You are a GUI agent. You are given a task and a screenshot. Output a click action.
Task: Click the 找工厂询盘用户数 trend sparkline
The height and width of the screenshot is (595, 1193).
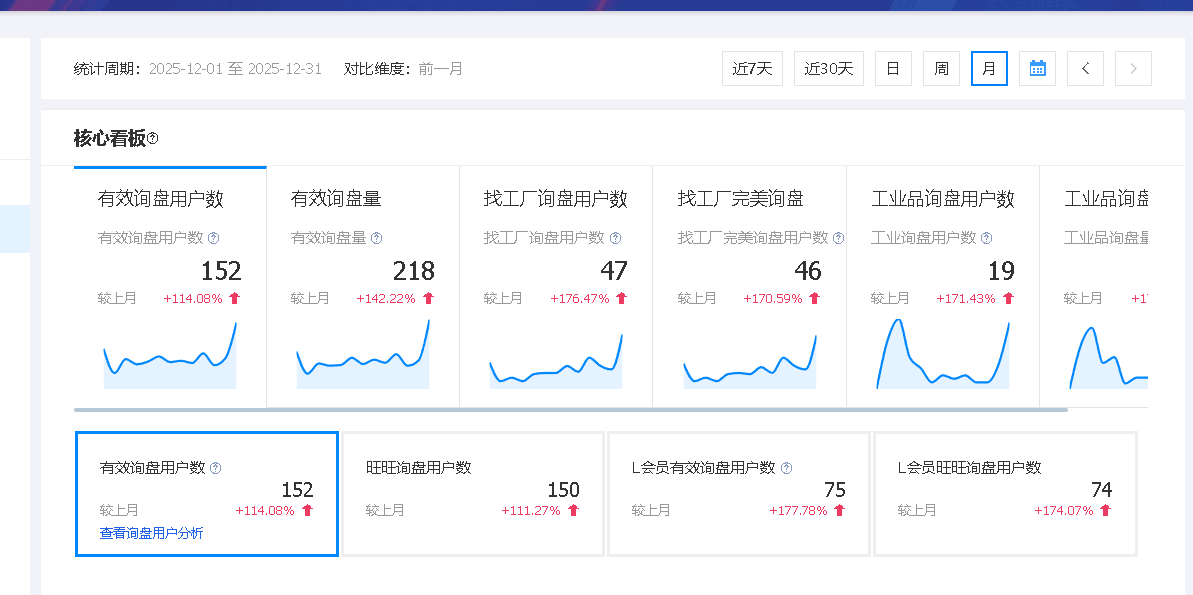pyautogui.click(x=556, y=361)
